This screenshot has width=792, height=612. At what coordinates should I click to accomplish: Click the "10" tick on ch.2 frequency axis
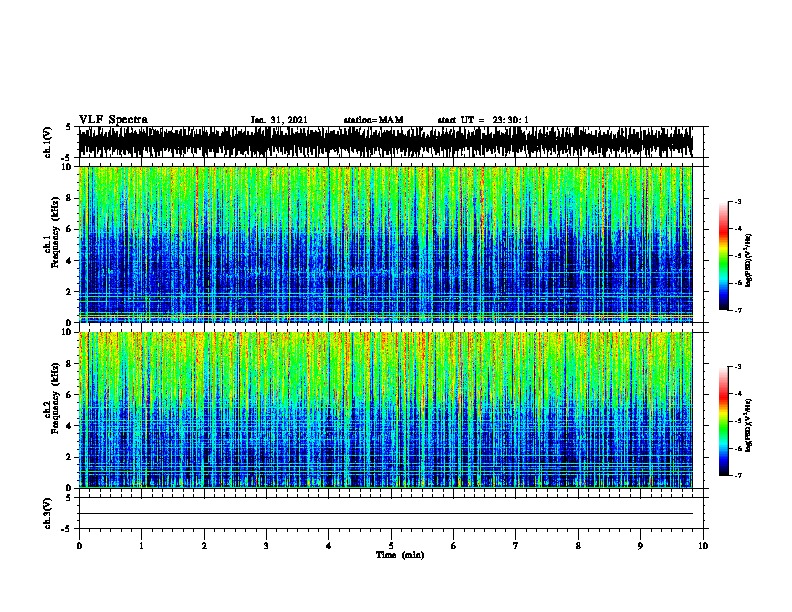pyautogui.click(x=67, y=332)
